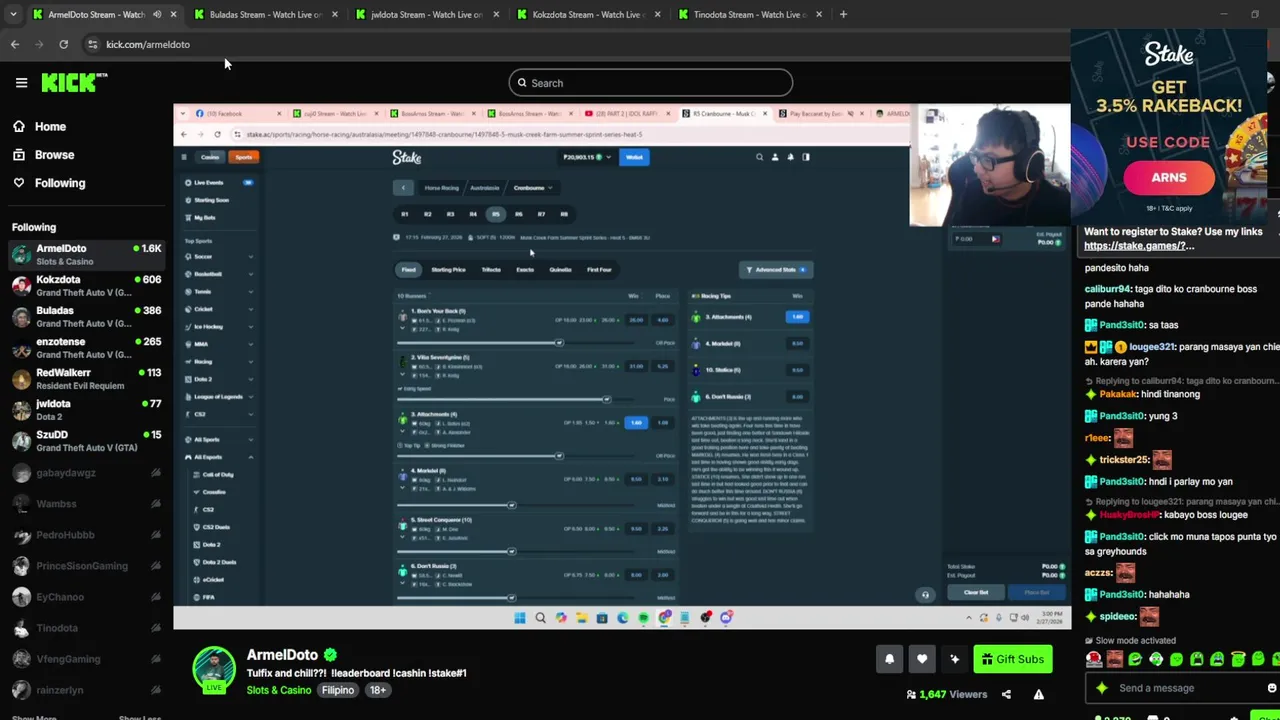This screenshot has width=1280, height=720.
Task: Switch to the jwldota Stream tab
Action: tap(426, 14)
